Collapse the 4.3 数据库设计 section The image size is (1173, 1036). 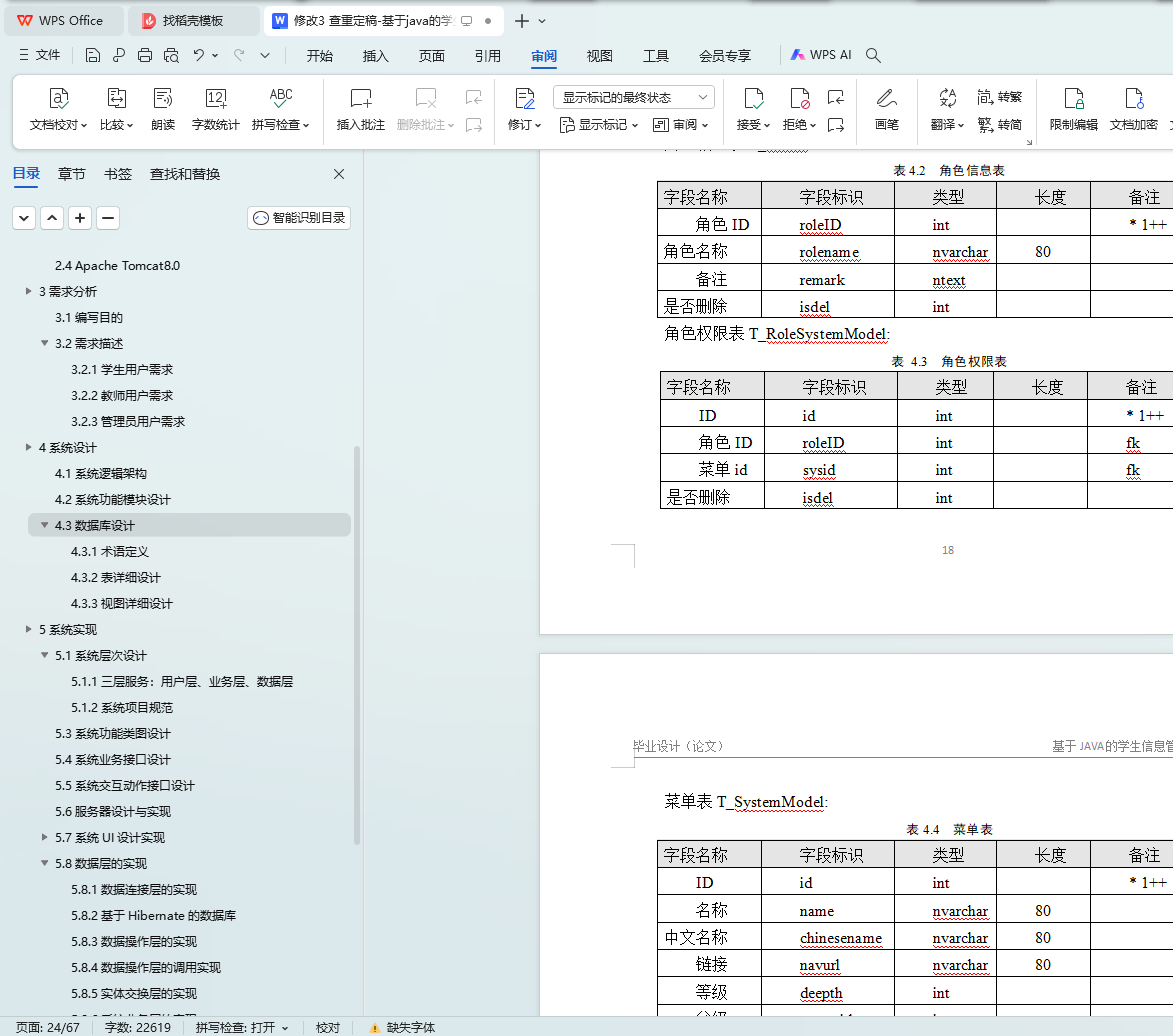pyautogui.click(x=44, y=525)
